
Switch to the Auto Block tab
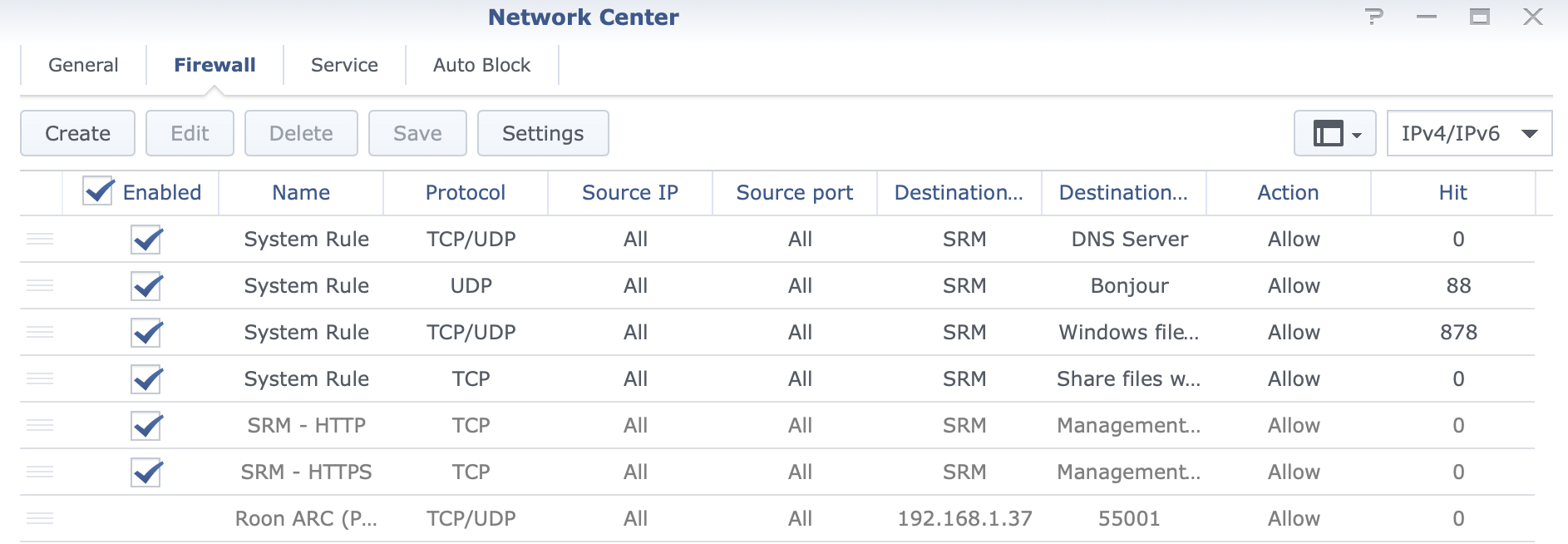(481, 65)
